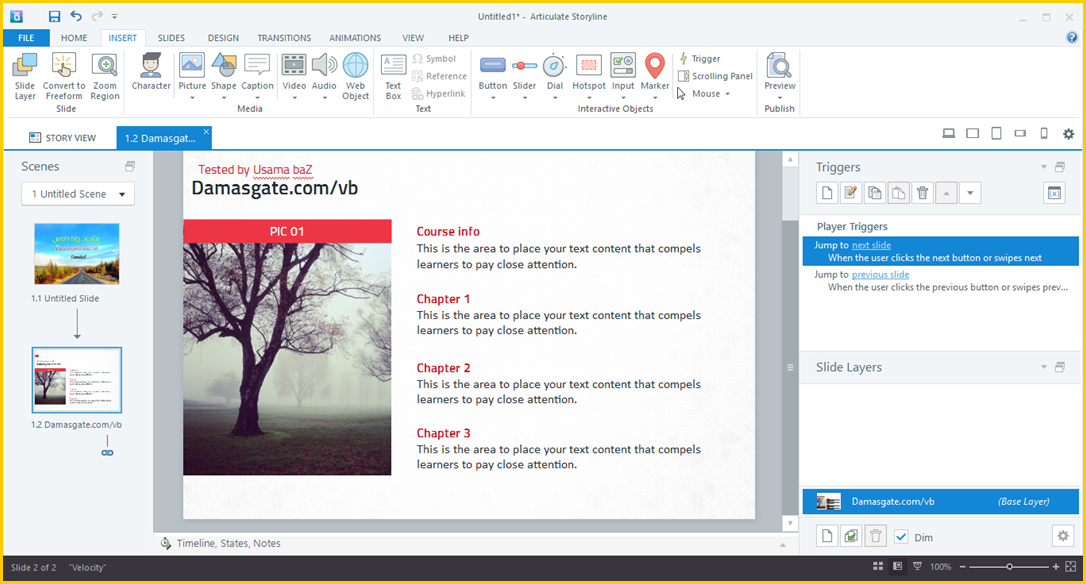
Task: Open the Mouse dropdown in ribbon
Action: (x=704, y=94)
